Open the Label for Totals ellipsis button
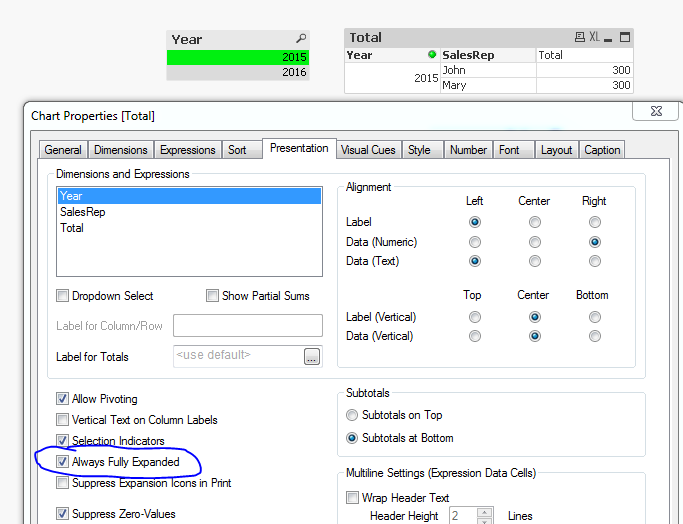Screen dimensions: 683x524 (312, 356)
